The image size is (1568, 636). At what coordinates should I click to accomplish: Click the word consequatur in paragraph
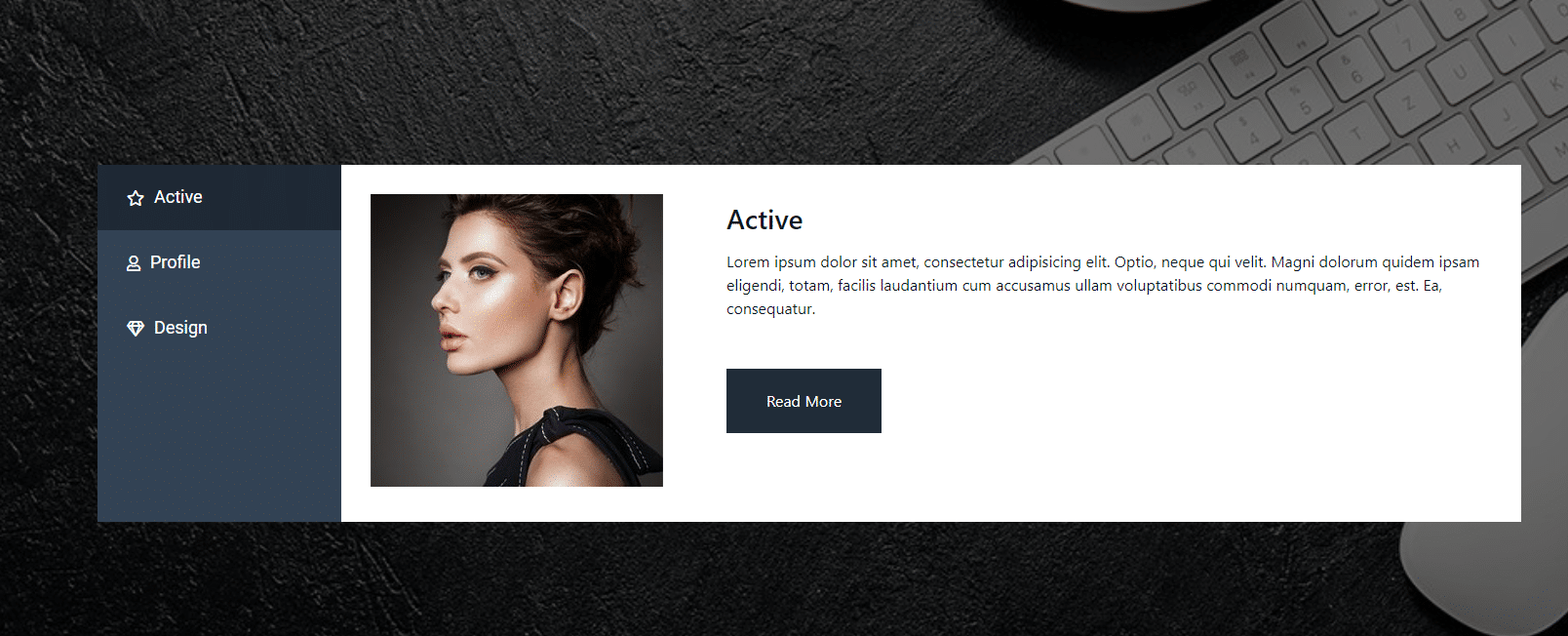769,309
